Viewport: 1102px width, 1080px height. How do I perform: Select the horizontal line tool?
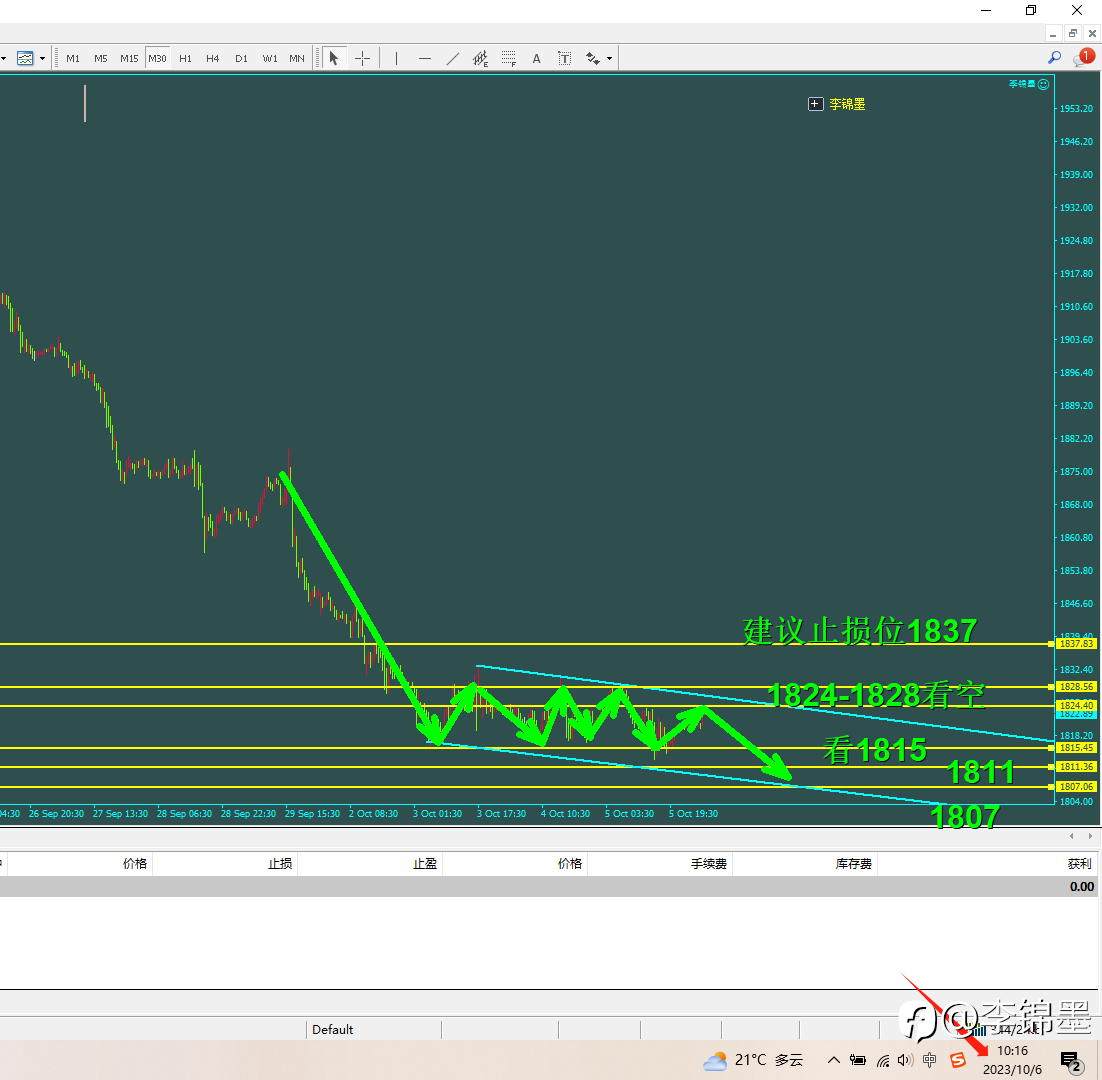pyautogui.click(x=424, y=58)
